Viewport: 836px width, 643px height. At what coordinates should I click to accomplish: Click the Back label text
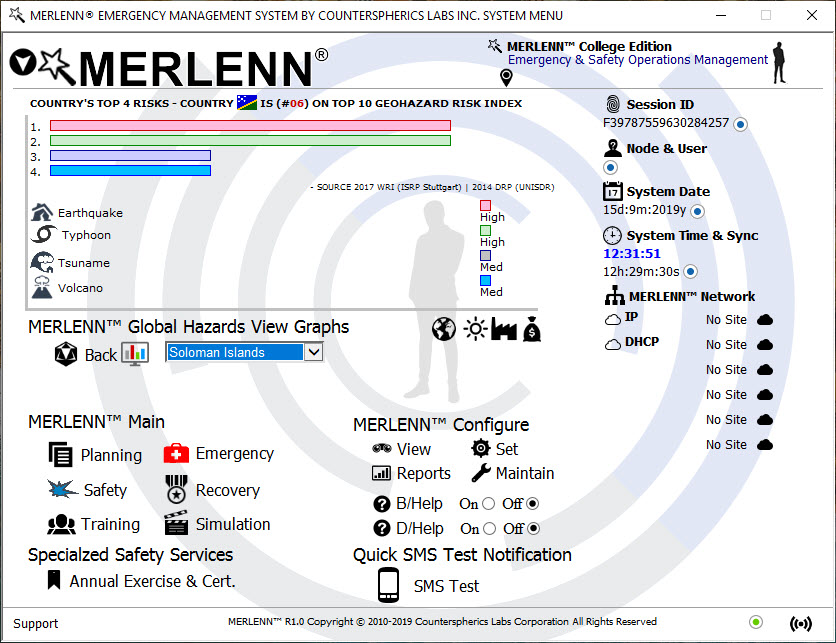pos(101,355)
